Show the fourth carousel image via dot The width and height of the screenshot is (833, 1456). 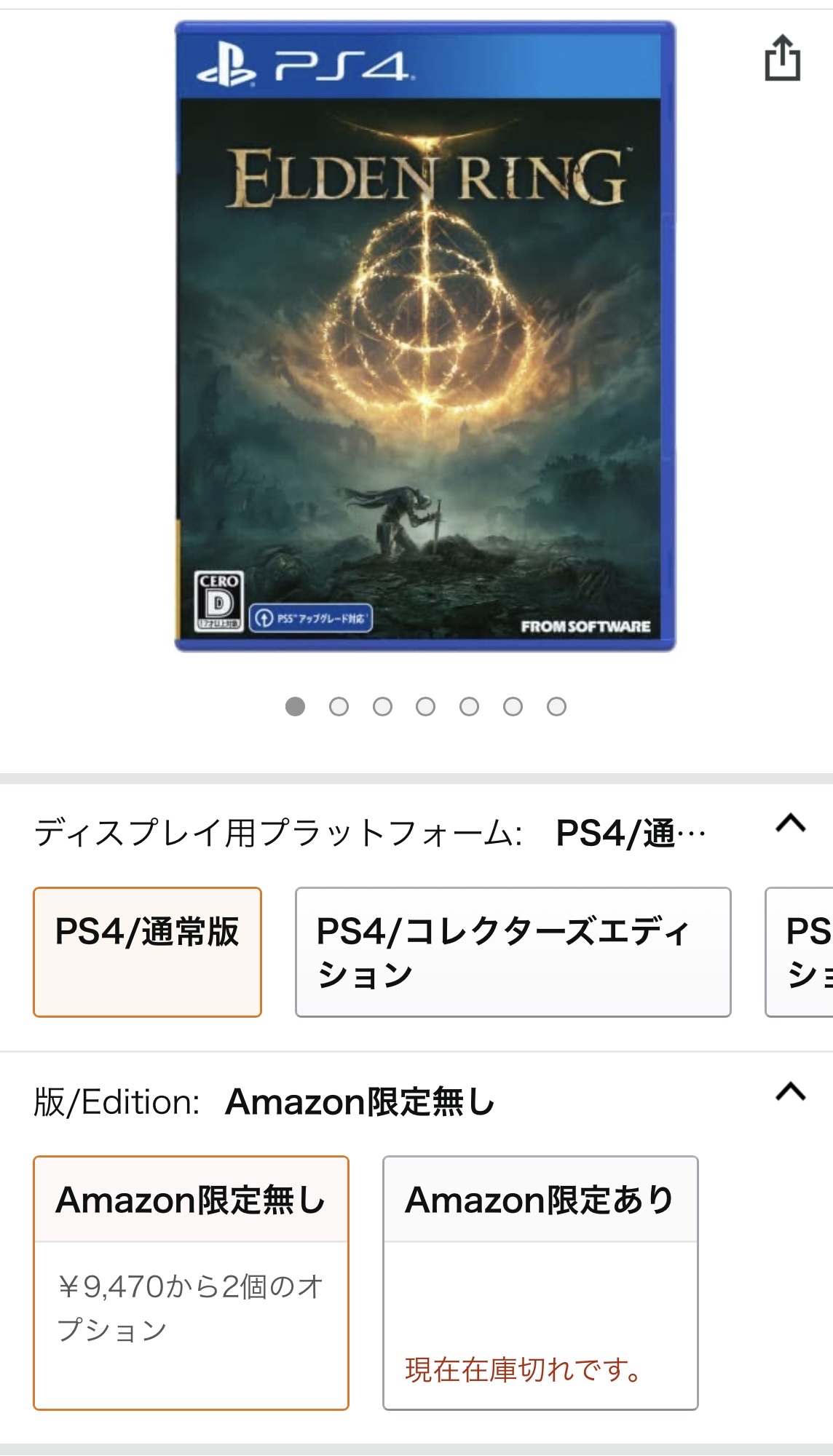click(426, 706)
